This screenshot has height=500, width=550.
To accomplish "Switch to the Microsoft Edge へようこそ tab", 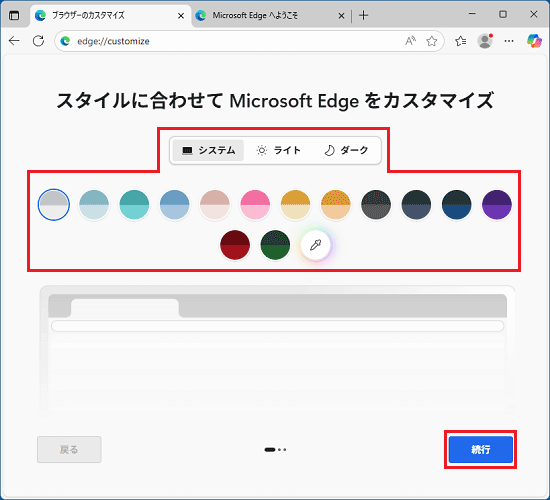I will click(271, 16).
